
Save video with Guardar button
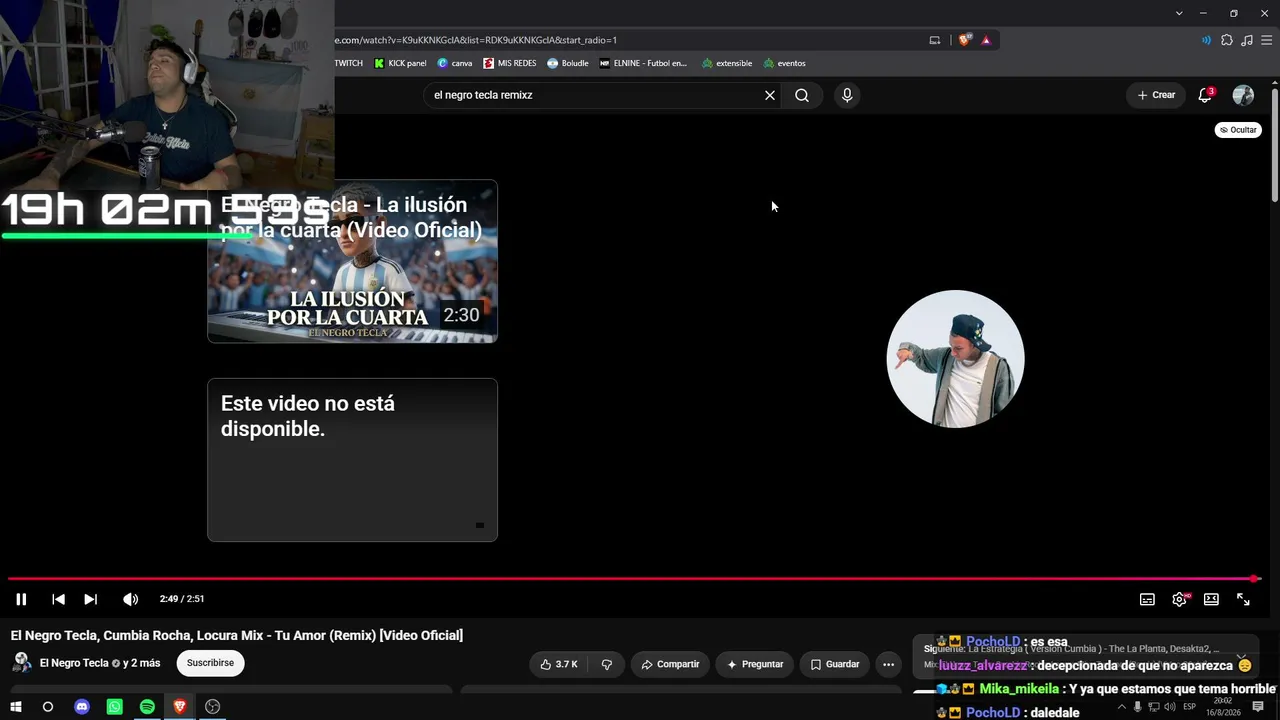point(835,664)
